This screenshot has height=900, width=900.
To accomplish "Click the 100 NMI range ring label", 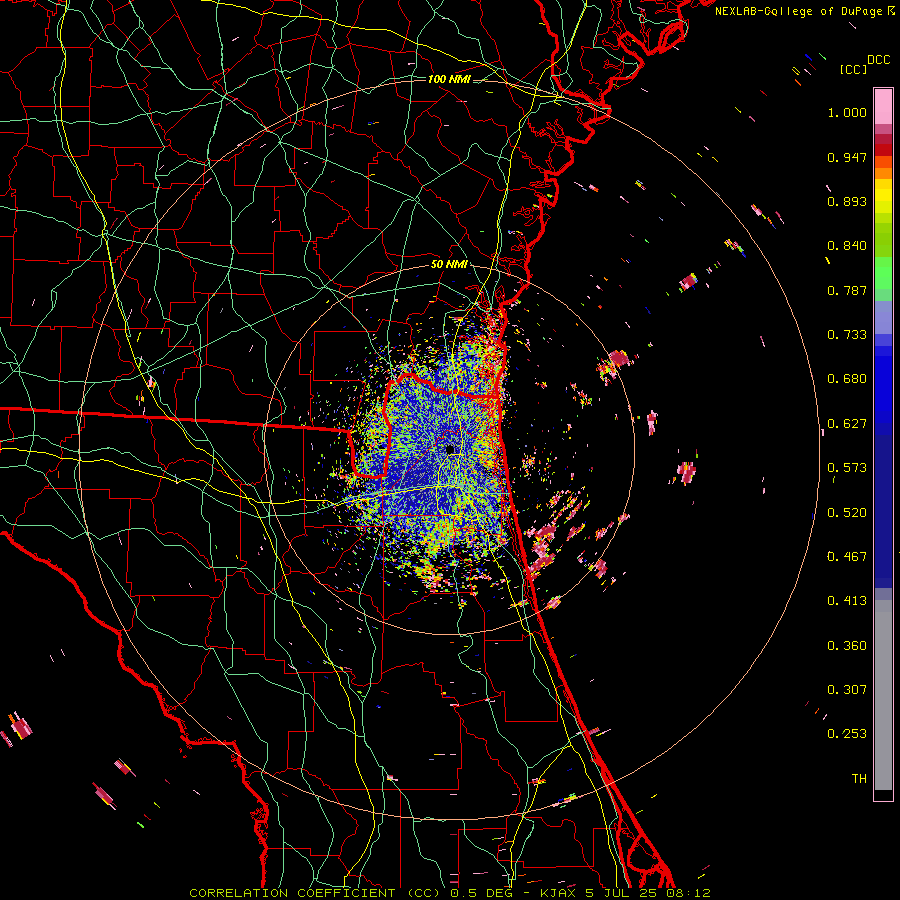I will [x=449, y=79].
